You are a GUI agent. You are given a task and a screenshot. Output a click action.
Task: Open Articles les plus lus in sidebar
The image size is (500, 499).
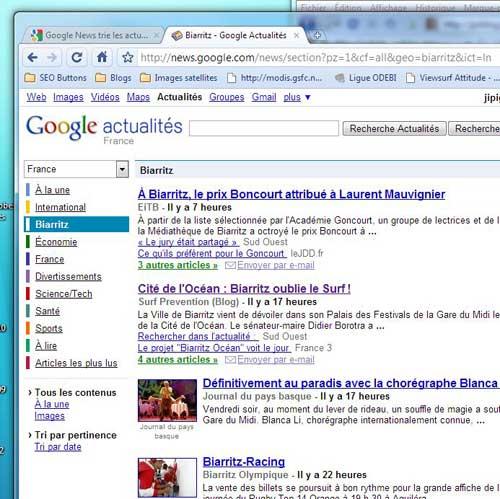point(76,363)
